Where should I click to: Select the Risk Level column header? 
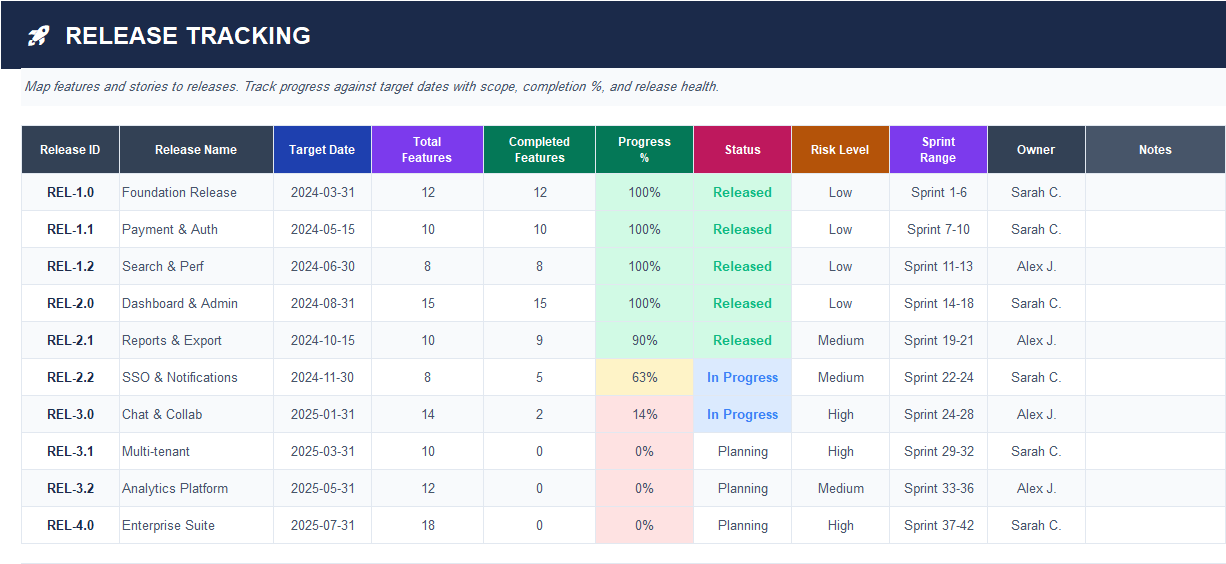point(840,150)
